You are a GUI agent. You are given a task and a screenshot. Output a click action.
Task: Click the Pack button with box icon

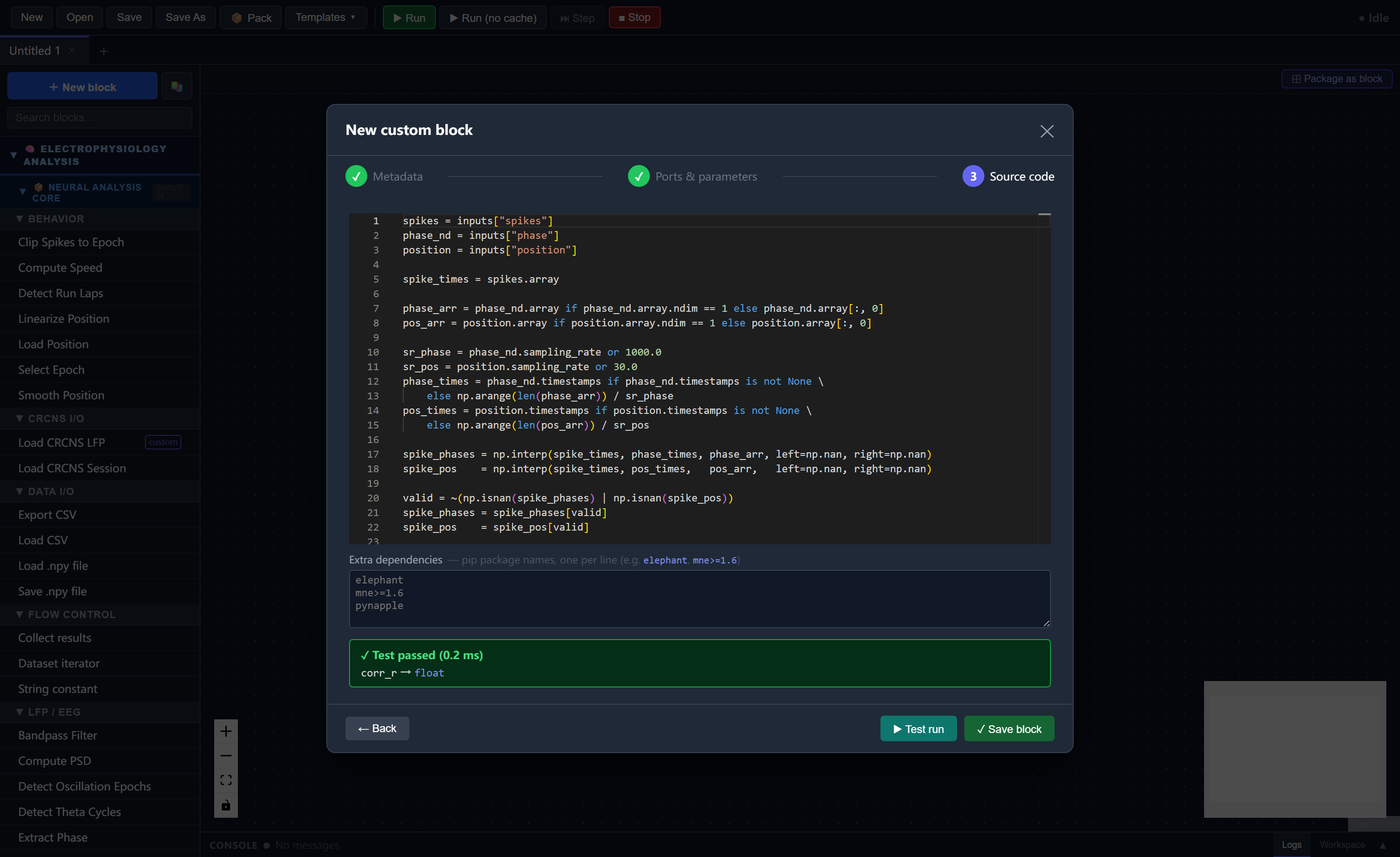pyautogui.click(x=251, y=18)
